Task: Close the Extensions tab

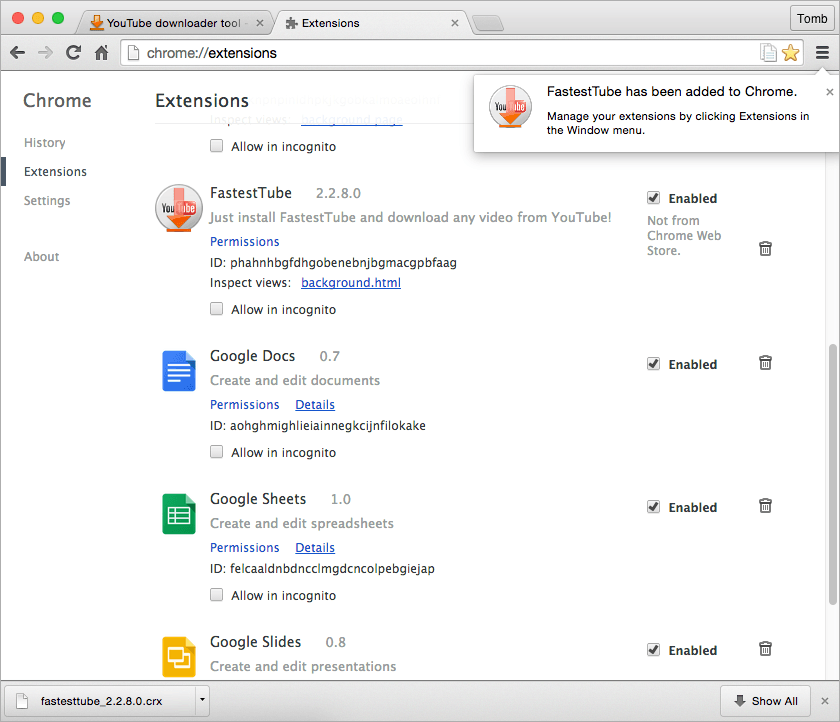Action: pyautogui.click(x=455, y=23)
